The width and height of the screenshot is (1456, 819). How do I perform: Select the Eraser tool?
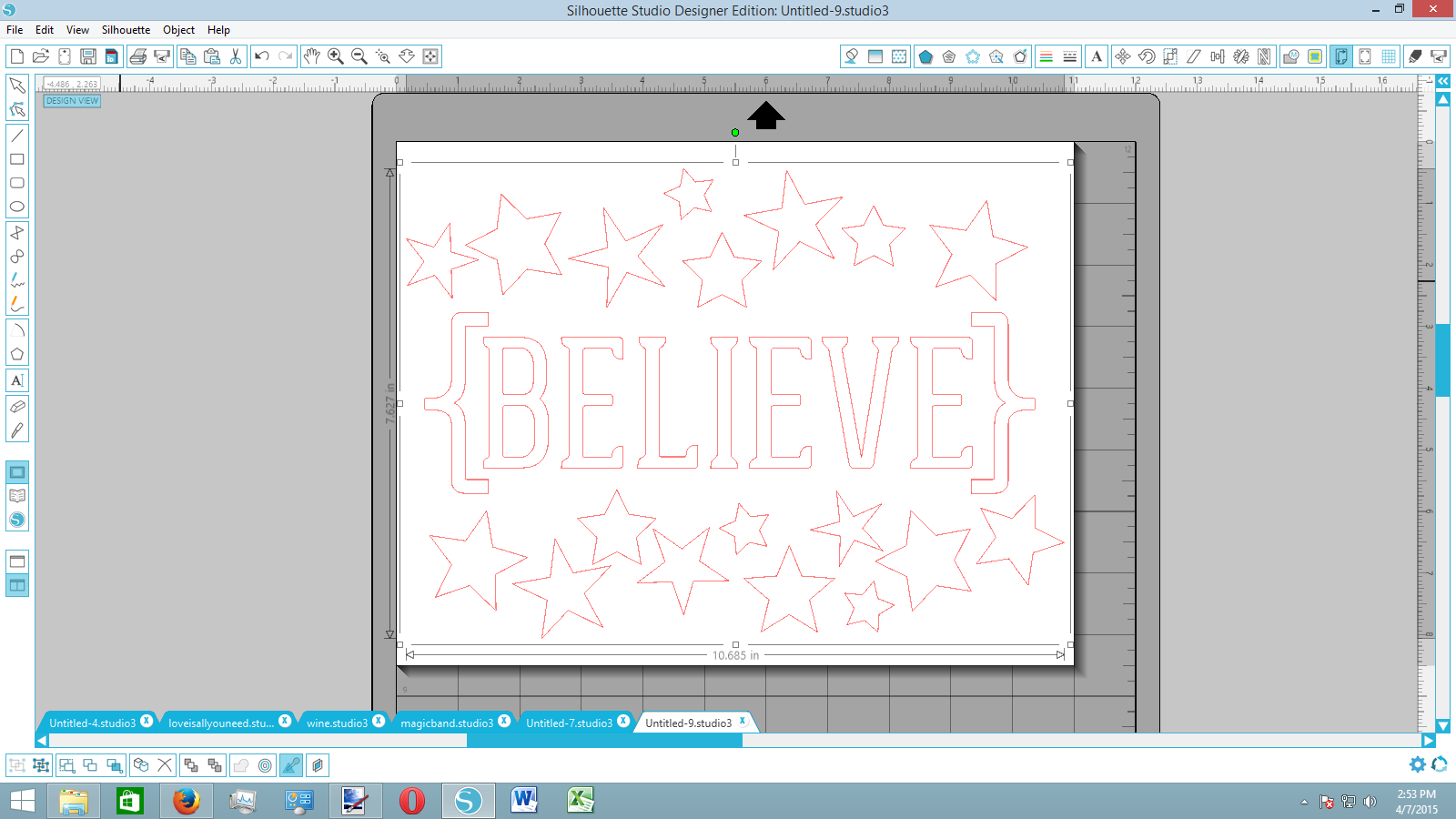coord(16,407)
